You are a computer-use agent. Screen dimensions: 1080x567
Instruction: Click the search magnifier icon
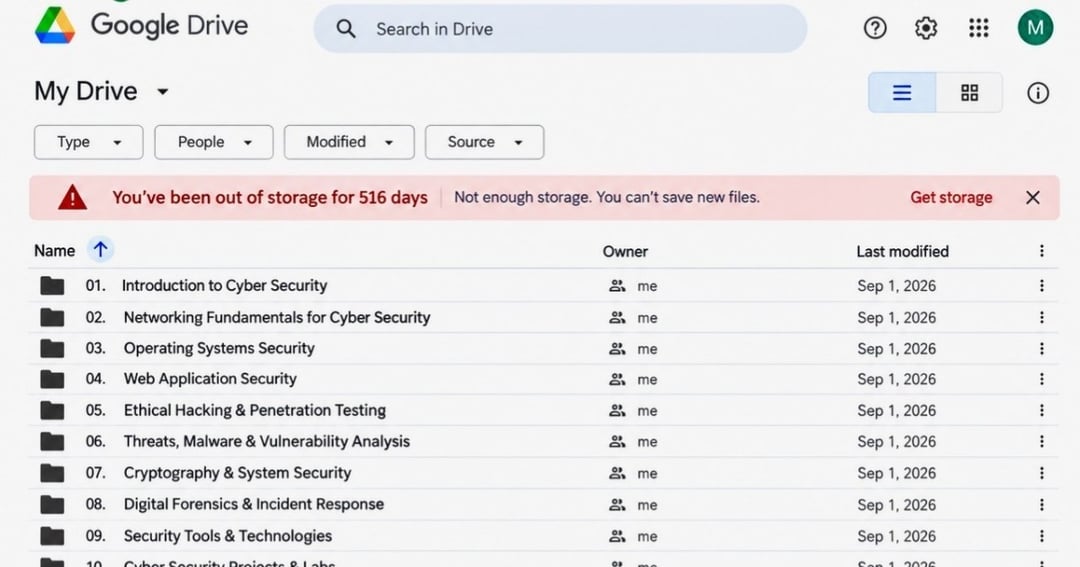(x=346, y=29)
